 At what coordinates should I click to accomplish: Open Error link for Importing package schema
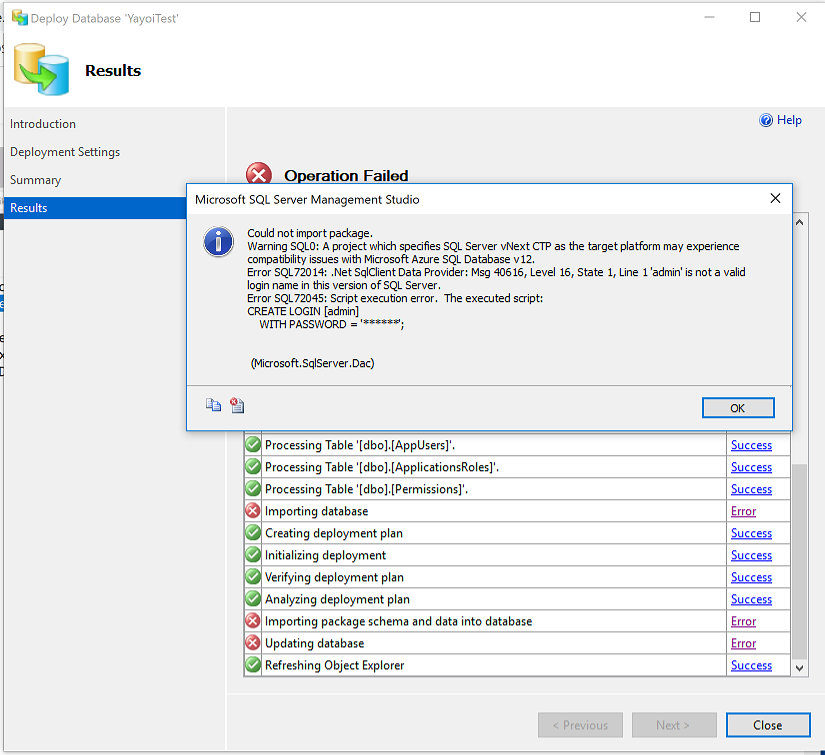tap(743, 621)
